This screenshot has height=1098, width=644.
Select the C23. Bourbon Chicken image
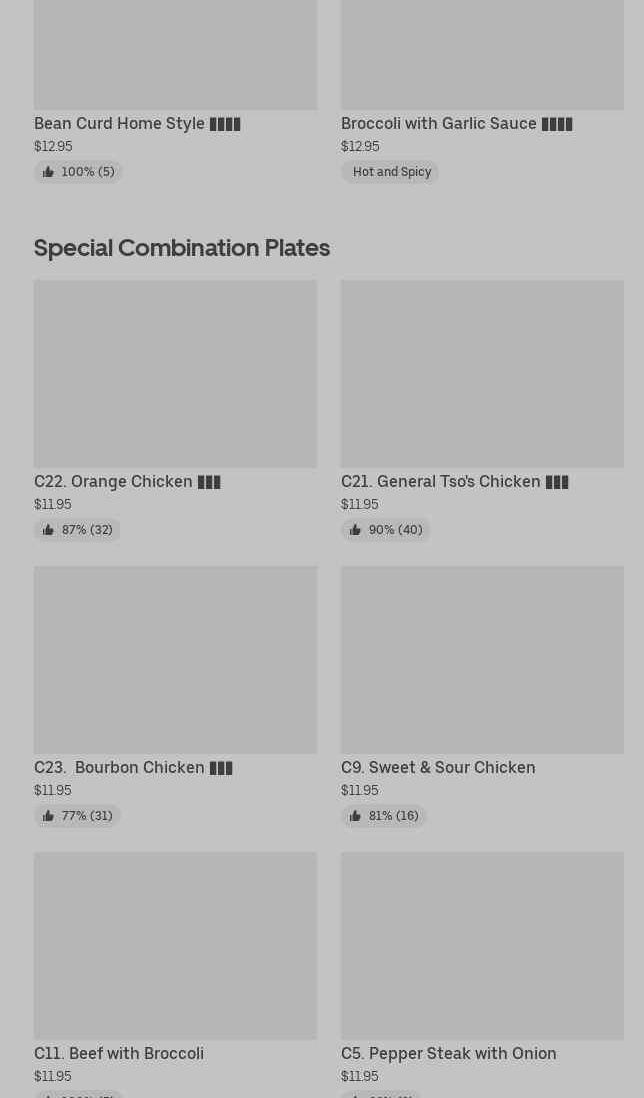pos(175,659)
